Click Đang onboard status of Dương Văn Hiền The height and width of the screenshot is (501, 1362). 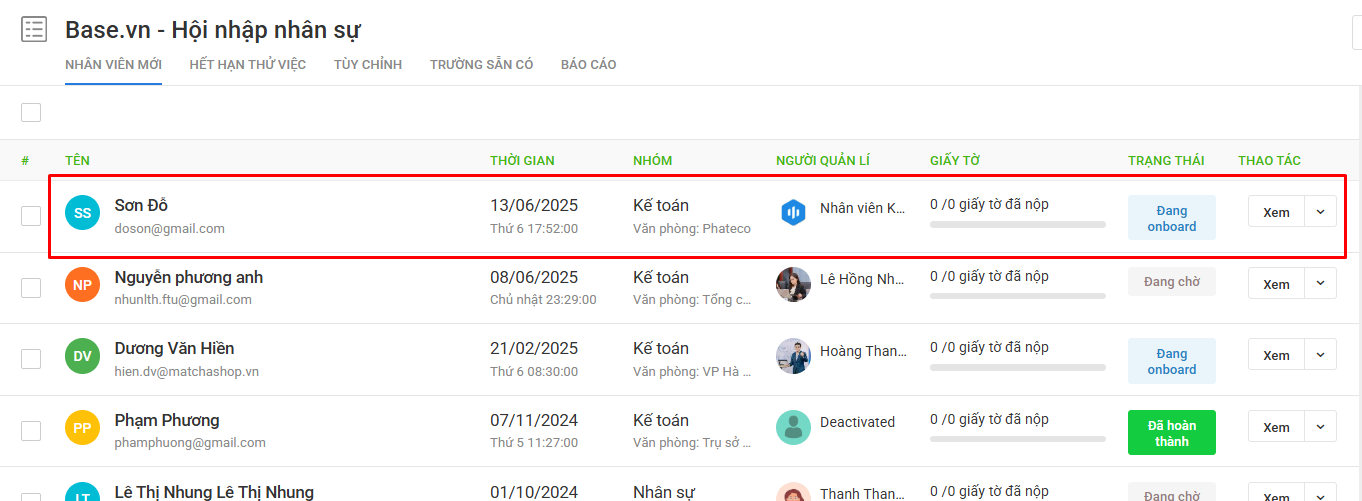pos(1172,361)
